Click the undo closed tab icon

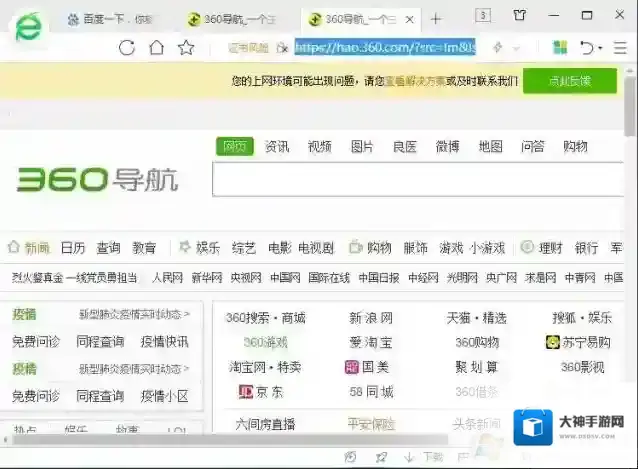586,48
